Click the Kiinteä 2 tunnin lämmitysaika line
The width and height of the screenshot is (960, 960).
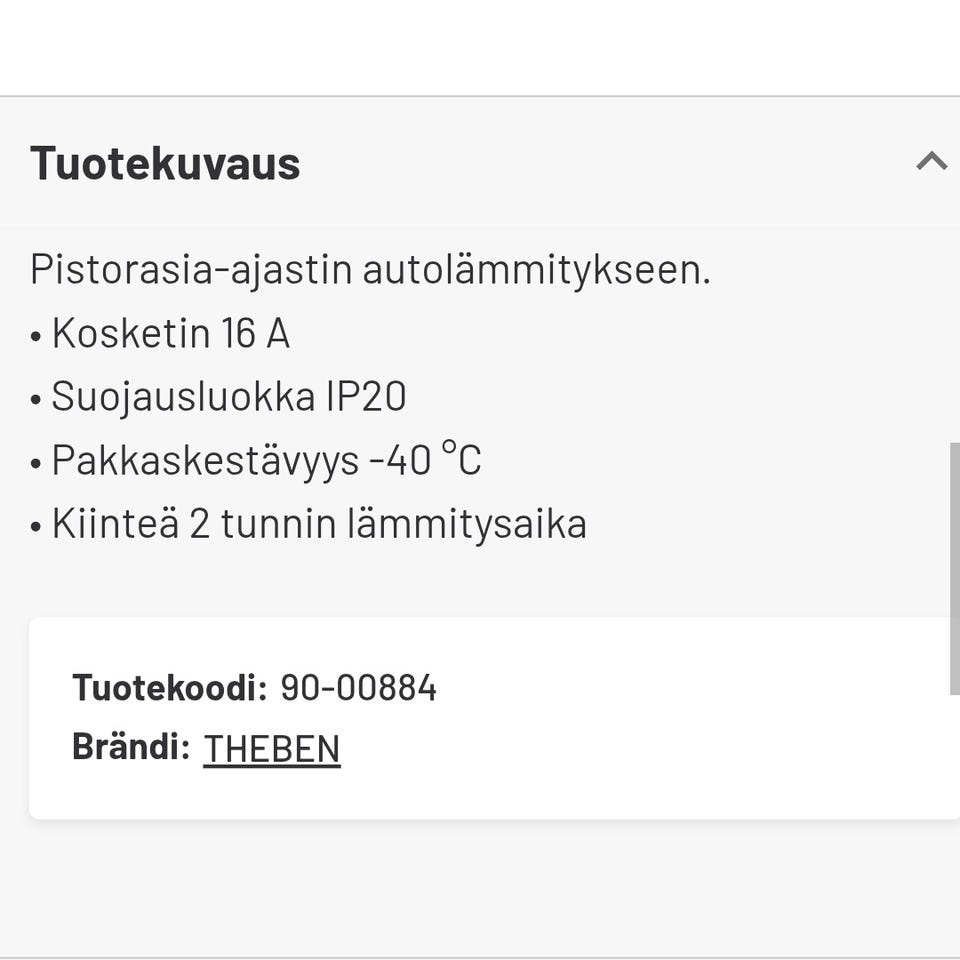pos(319,524)
